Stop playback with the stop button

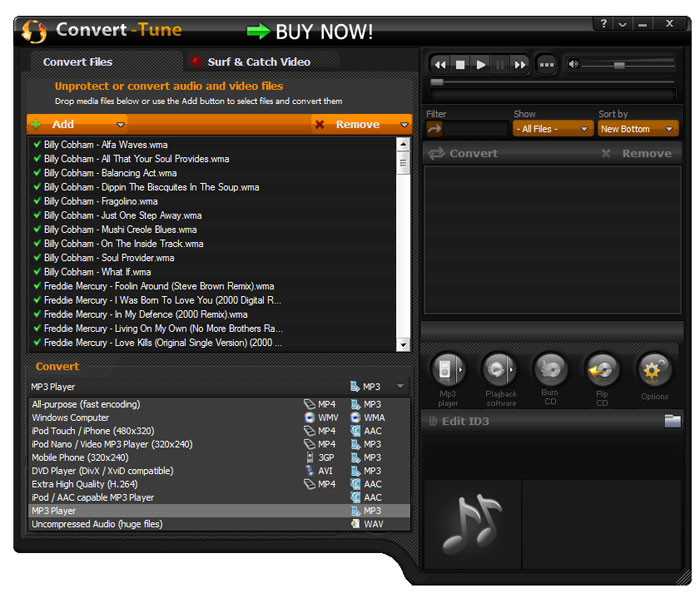460,65
